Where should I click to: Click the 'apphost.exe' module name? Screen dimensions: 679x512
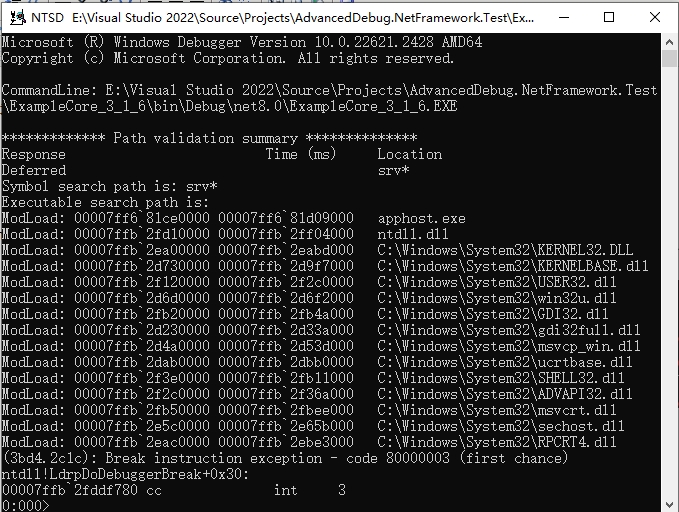[x=421, y=218]
